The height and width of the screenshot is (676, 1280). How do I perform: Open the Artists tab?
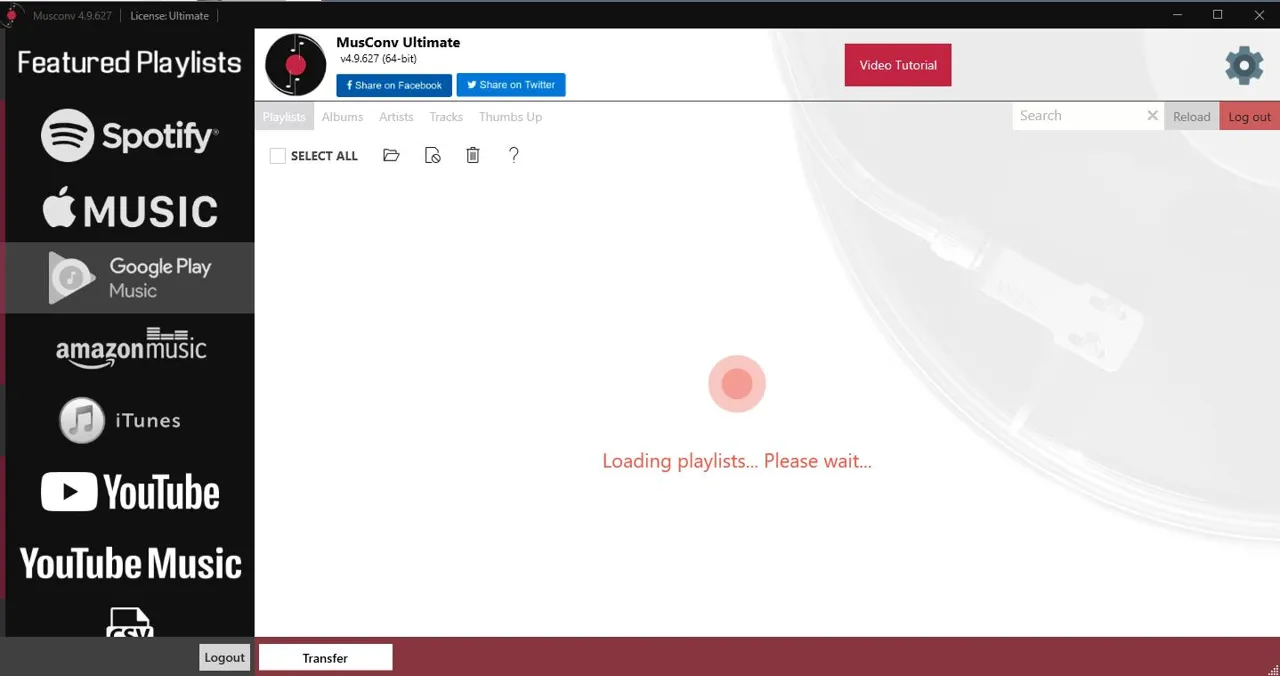click(x=396, y=117)
